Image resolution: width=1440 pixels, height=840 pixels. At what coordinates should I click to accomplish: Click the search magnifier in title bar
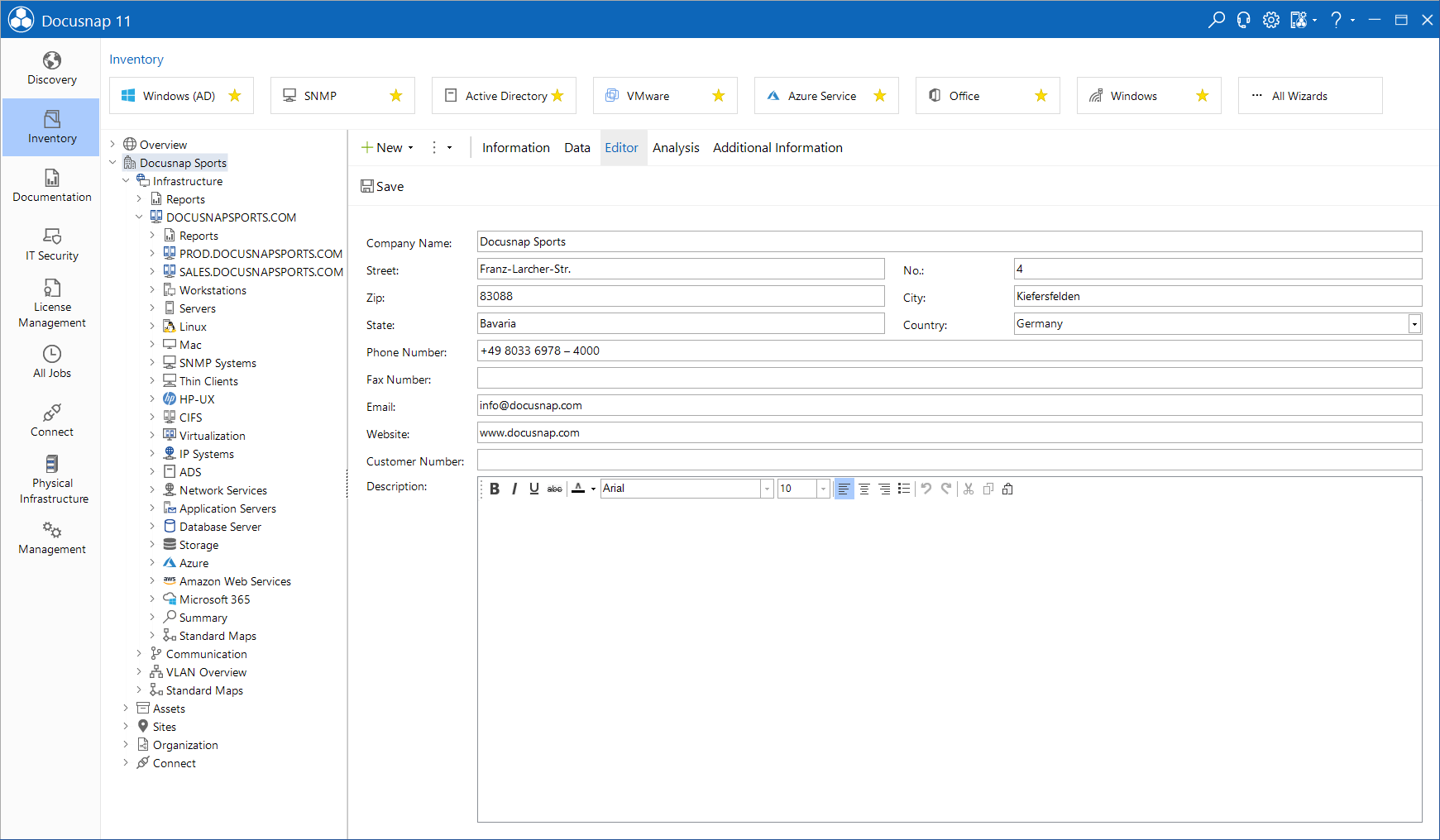pos(1216,20)
